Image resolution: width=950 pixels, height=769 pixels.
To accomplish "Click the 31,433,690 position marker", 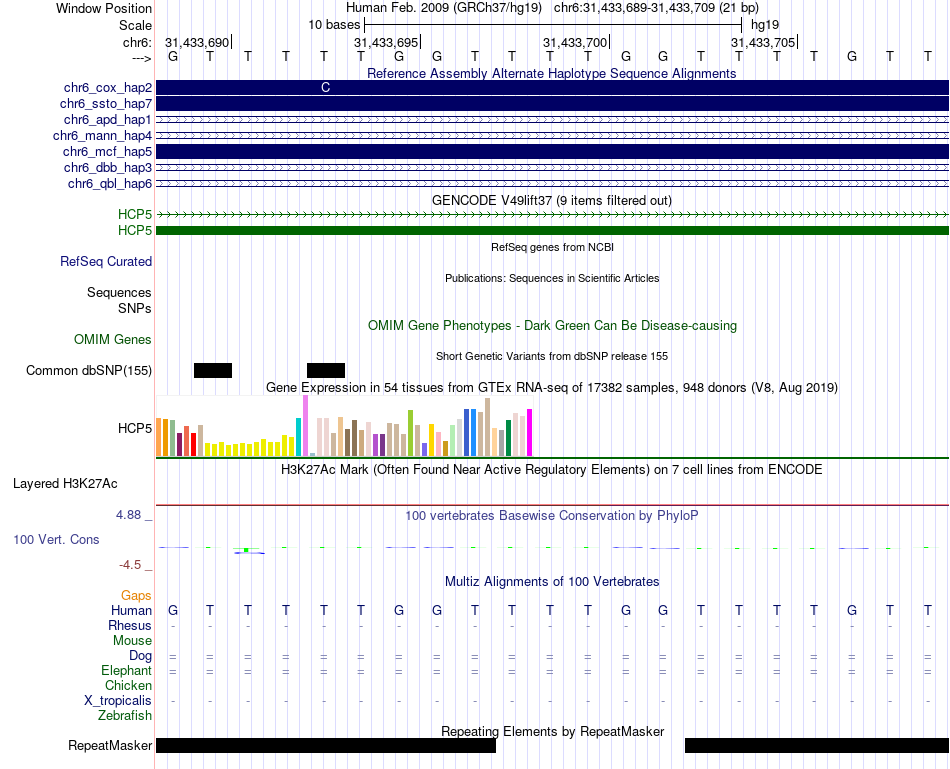I will (x=198, y=42).
